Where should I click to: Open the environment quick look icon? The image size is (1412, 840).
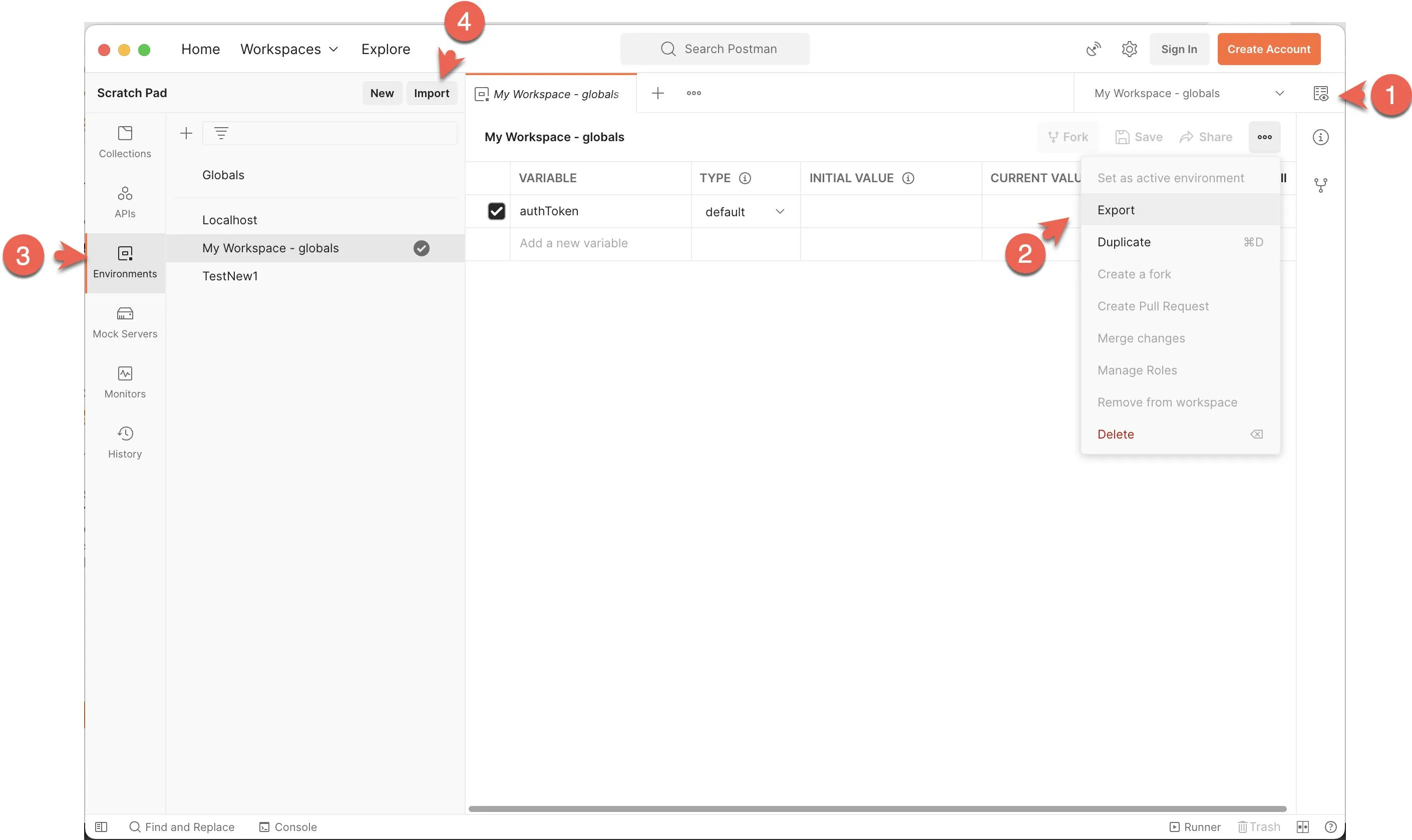click(1320, 94)
